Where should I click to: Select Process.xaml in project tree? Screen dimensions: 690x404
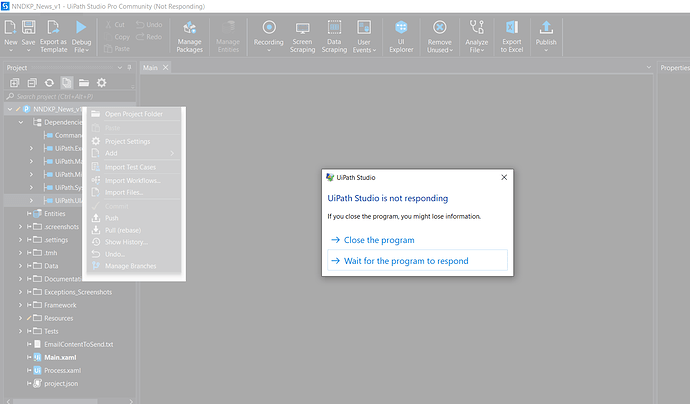62,371
